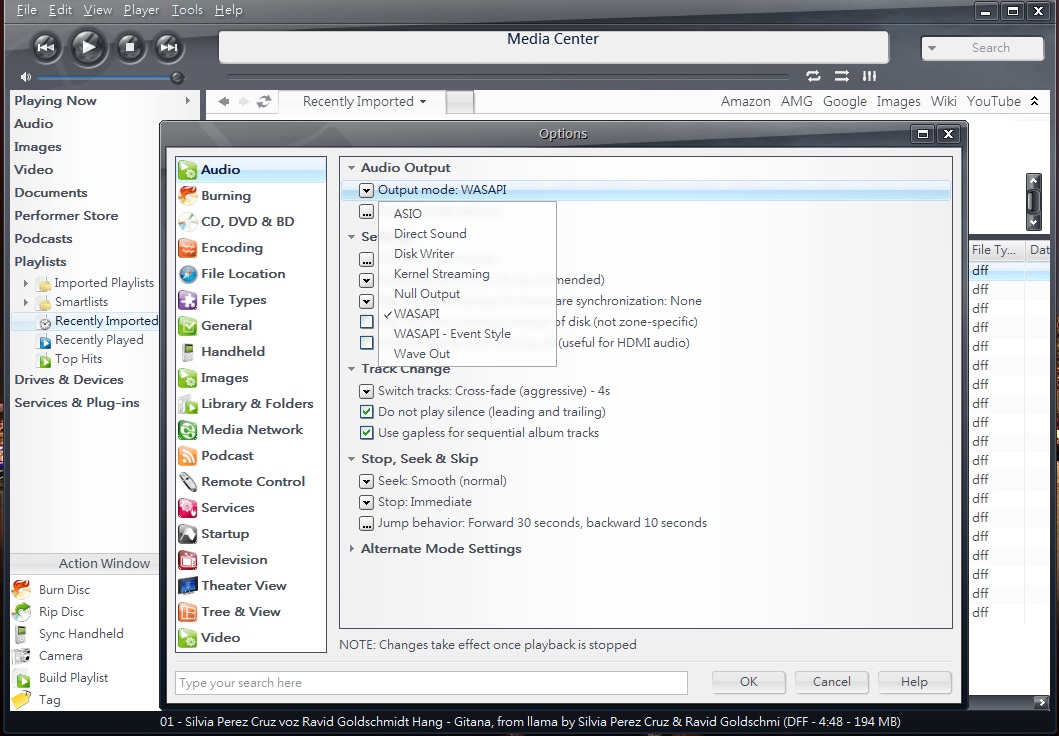
Task: Cancel the Options dialog
Action: (x=831, y=682)
